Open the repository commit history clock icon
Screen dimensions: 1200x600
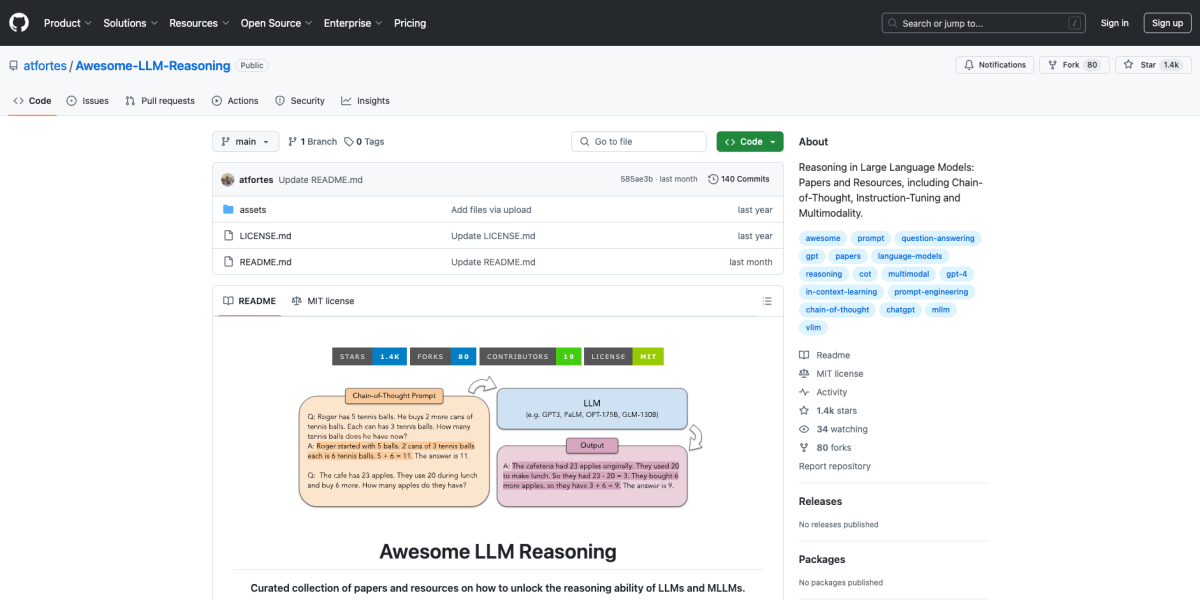pos(714,178)
